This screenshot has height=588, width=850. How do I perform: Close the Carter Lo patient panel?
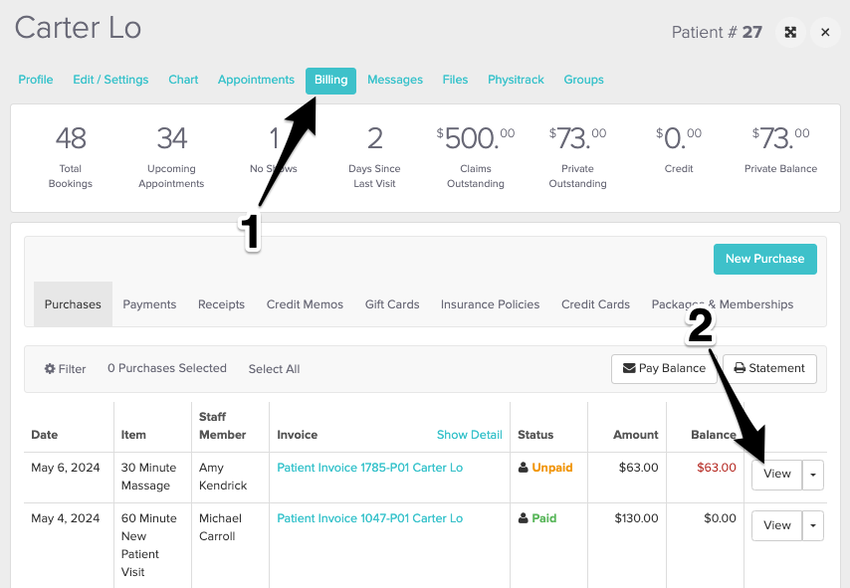(x=825, y=33)
